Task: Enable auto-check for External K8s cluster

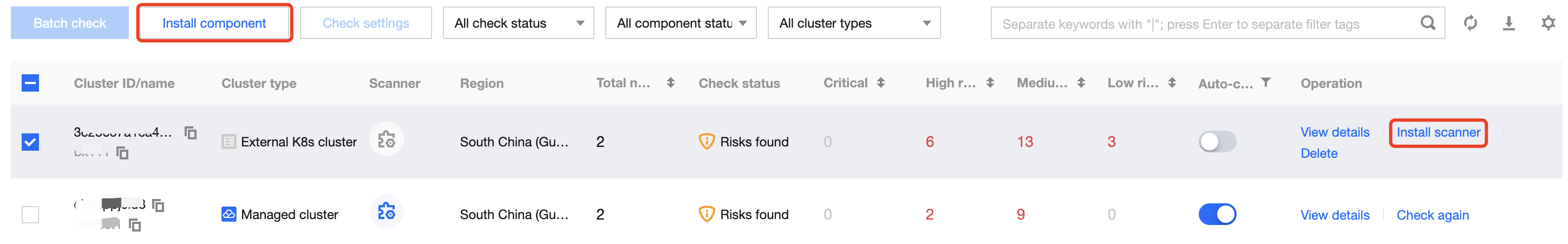Action: tap(1217, 142)
